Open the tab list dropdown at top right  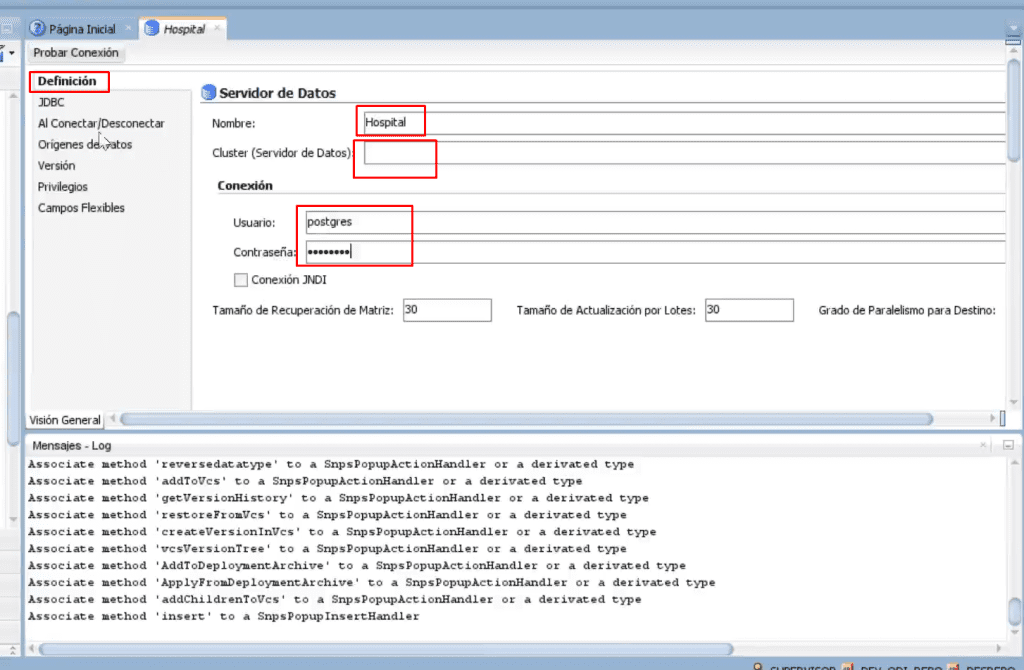(1013, 28)
